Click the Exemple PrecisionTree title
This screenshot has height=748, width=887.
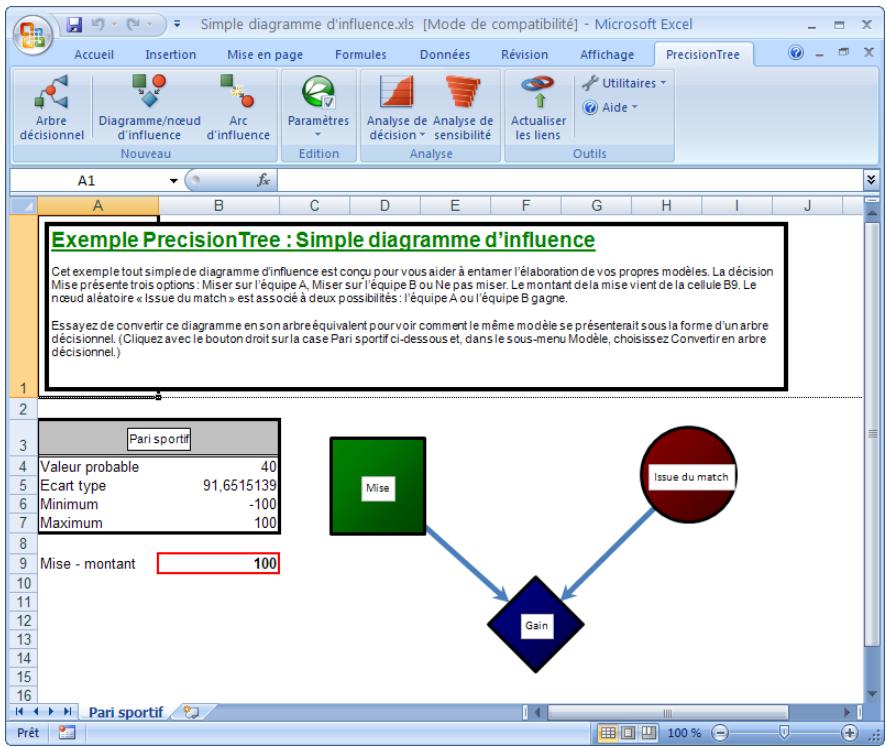click(x=323, y=240)
